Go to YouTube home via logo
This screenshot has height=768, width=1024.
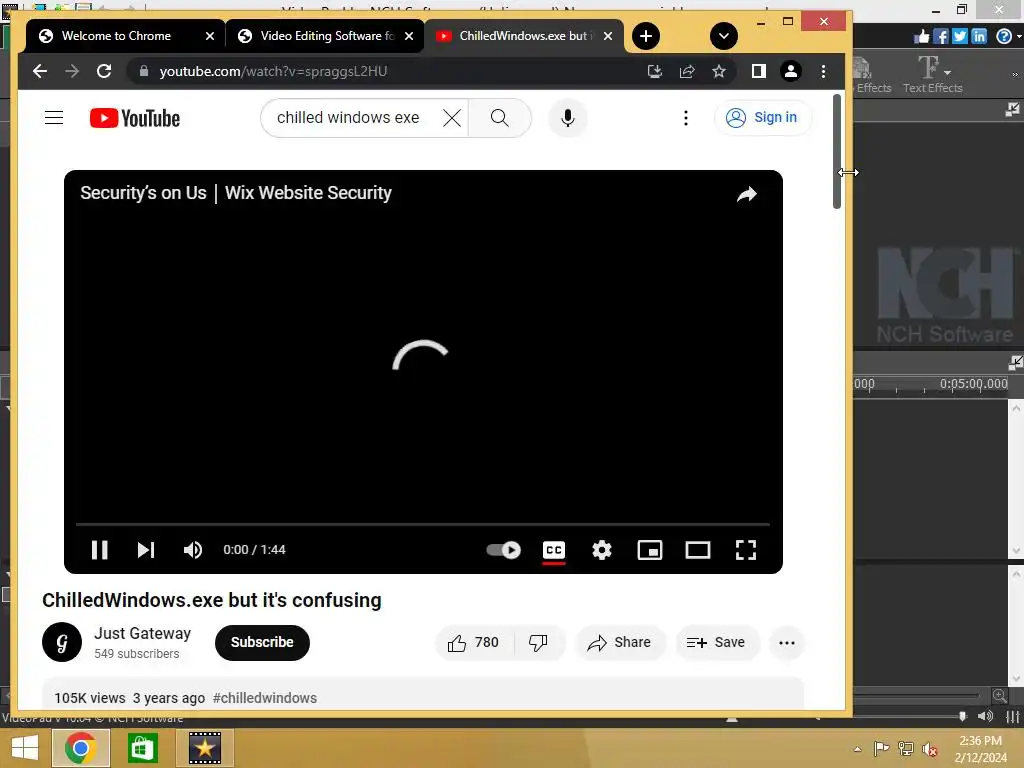pos(135,118)
